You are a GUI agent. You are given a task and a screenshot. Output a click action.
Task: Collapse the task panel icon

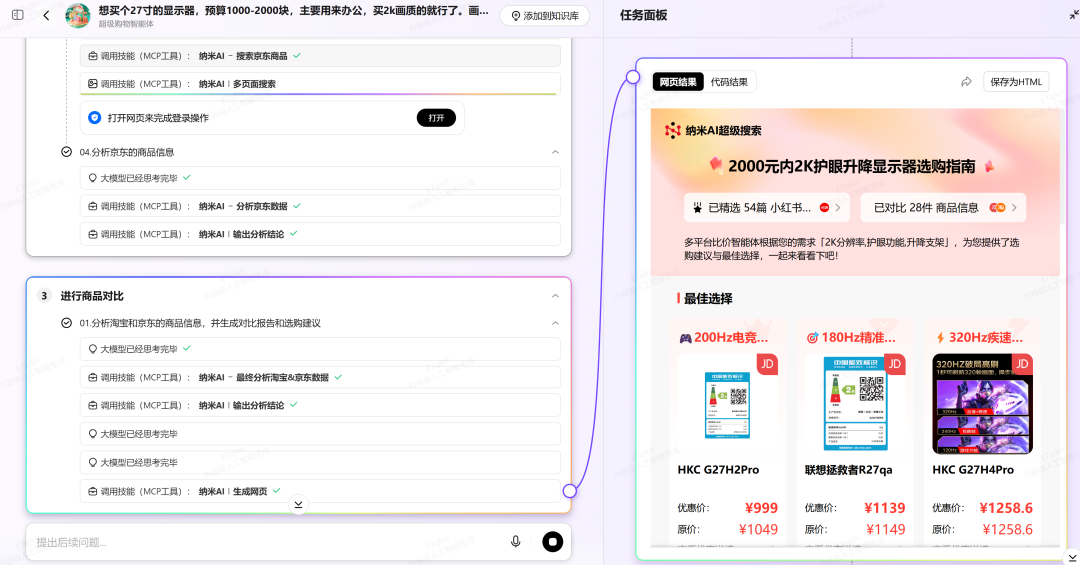click(x=1073, y=15)
